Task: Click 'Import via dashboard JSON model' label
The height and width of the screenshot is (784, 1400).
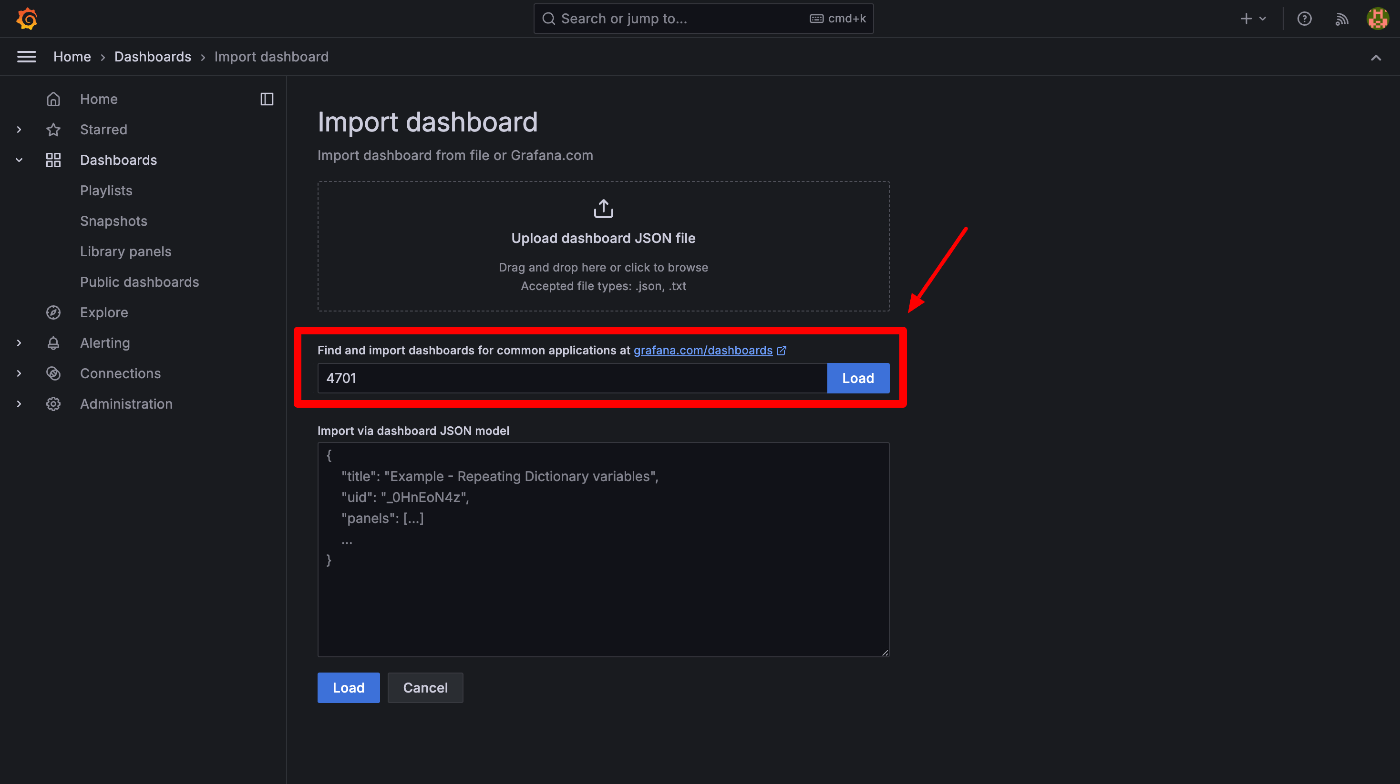Action: (414, 431)
